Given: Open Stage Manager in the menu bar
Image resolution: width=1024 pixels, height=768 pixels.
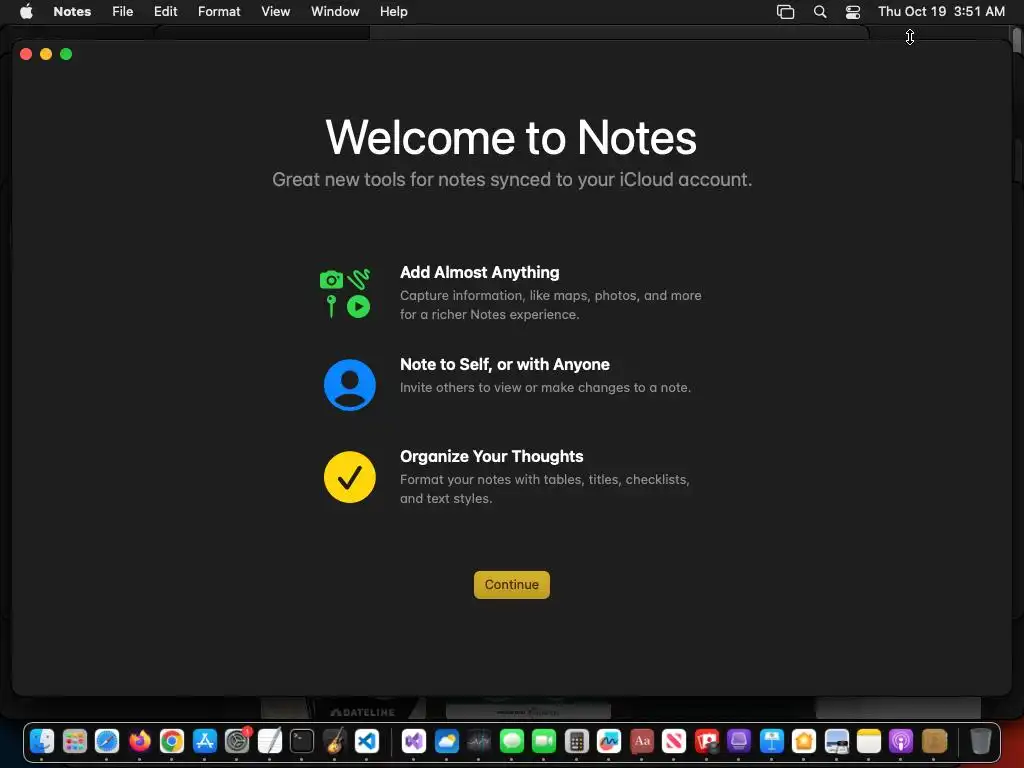Looking at the screenshot, I should (x=785, y=11).
